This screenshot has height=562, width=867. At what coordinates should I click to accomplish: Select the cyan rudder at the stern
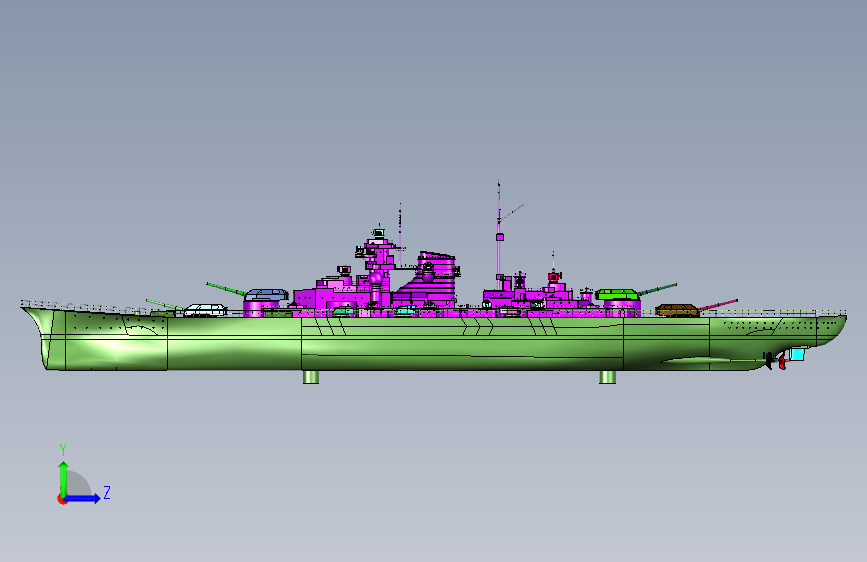click(x=797, y=354)
